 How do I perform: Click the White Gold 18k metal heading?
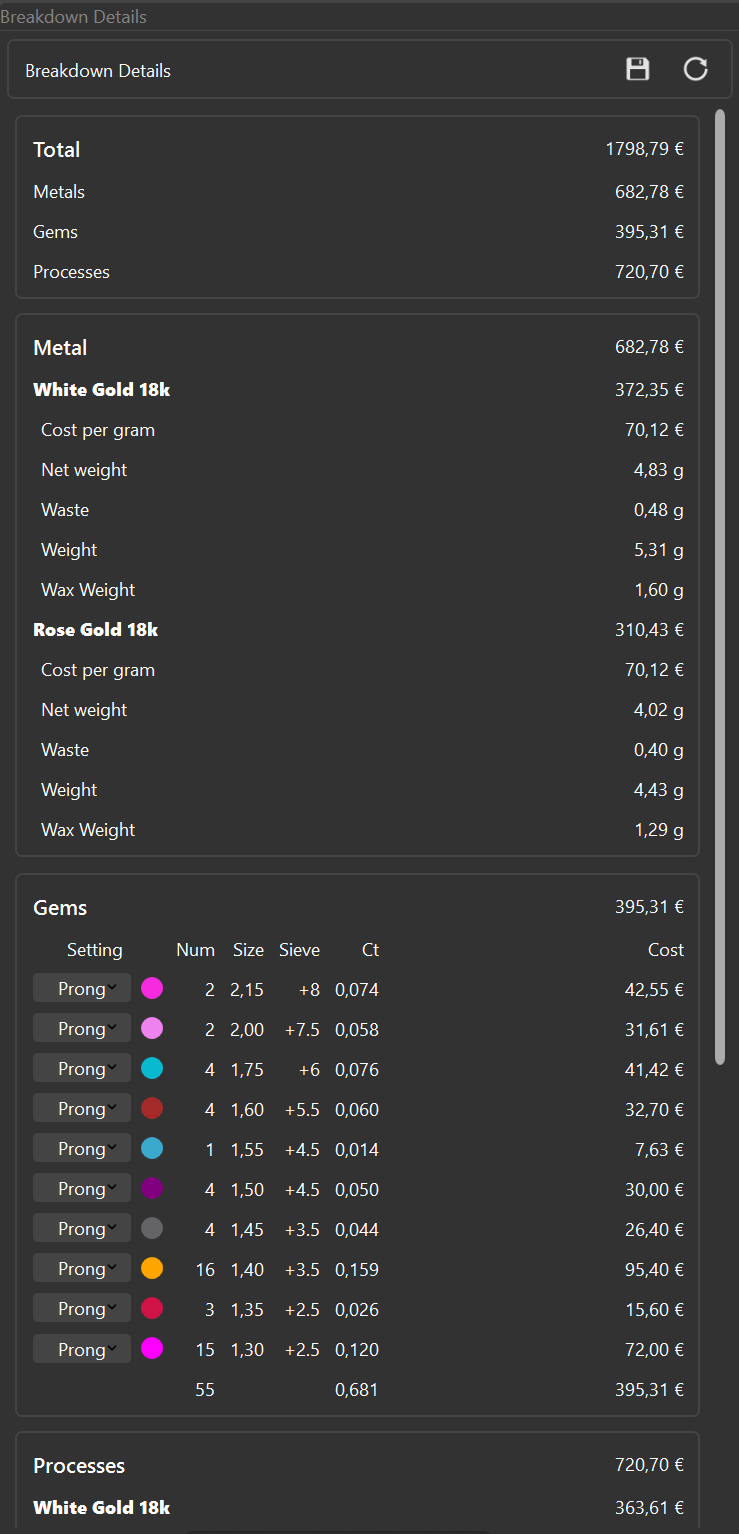[101, 390]
